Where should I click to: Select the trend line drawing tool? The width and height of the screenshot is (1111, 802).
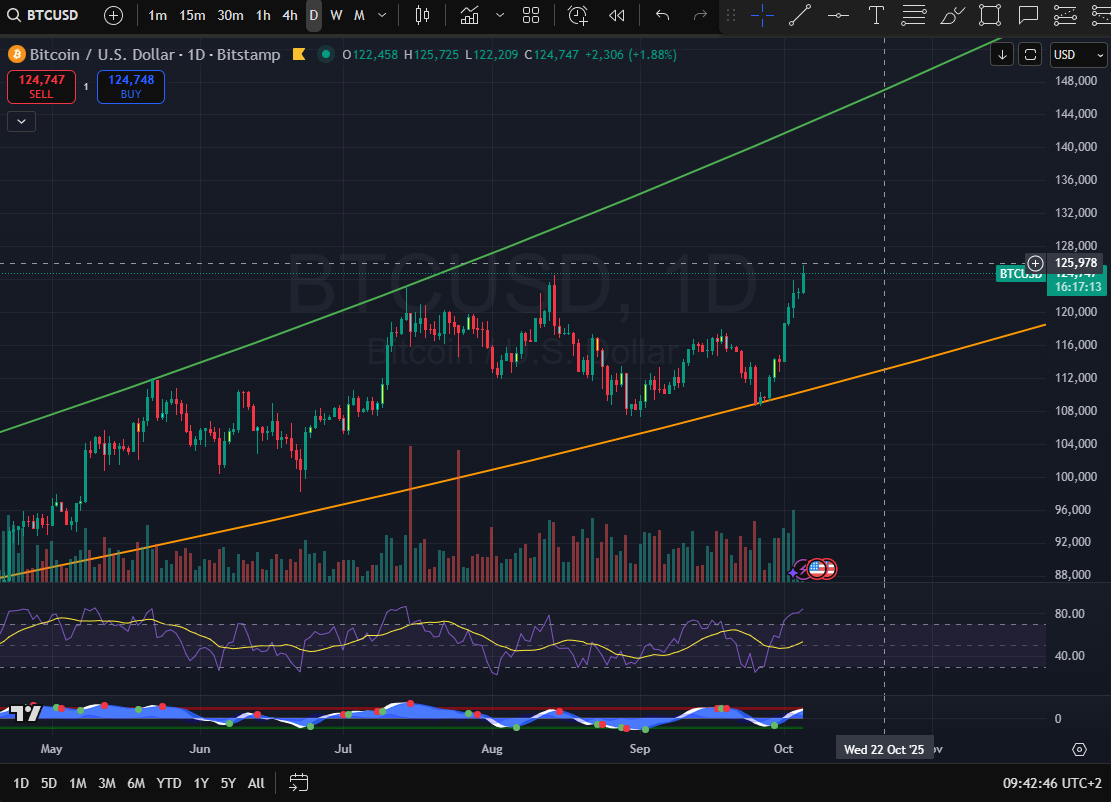800,15
